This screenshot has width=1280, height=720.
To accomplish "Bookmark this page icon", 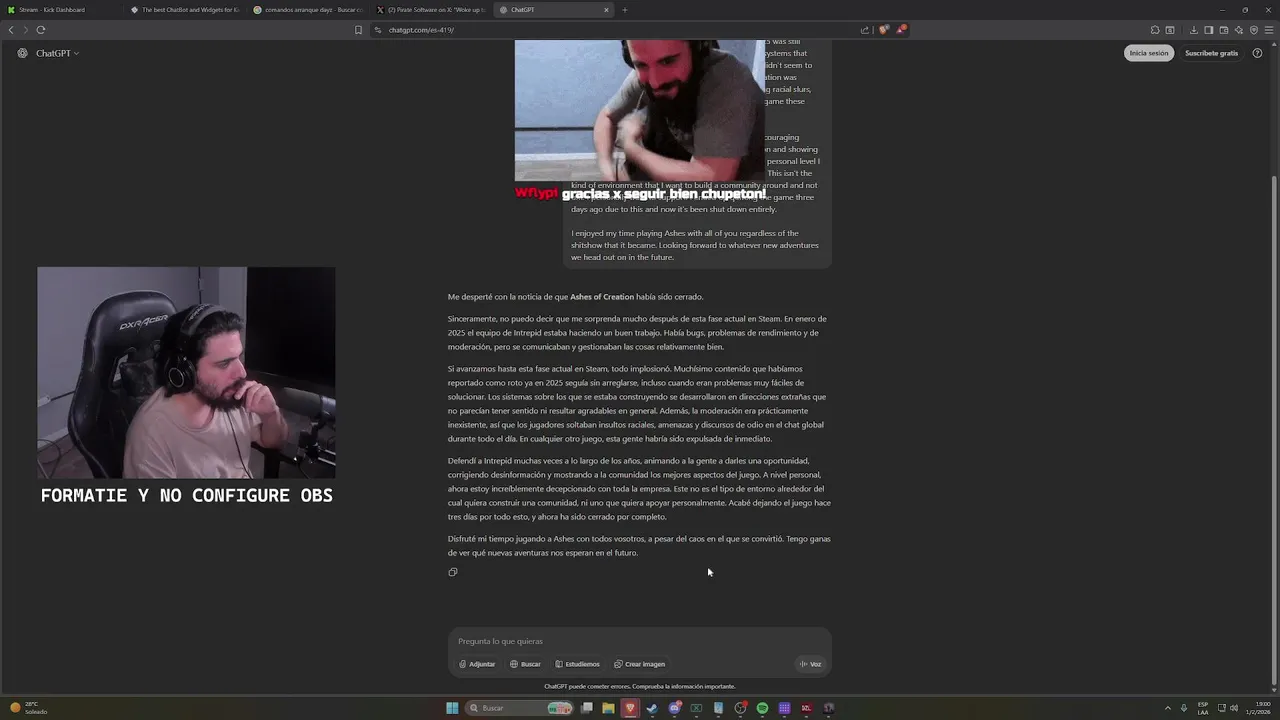I will [x=358, y=30].
